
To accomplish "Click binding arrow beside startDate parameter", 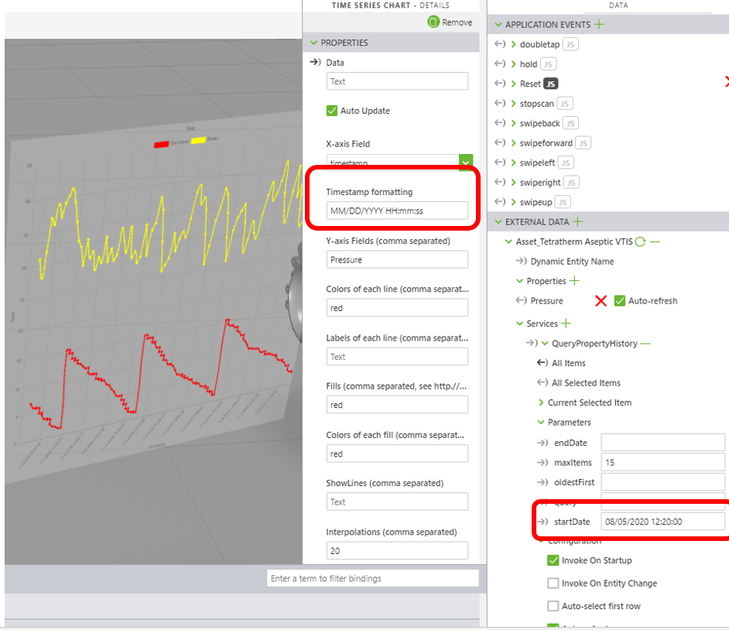I will point(542,522).
